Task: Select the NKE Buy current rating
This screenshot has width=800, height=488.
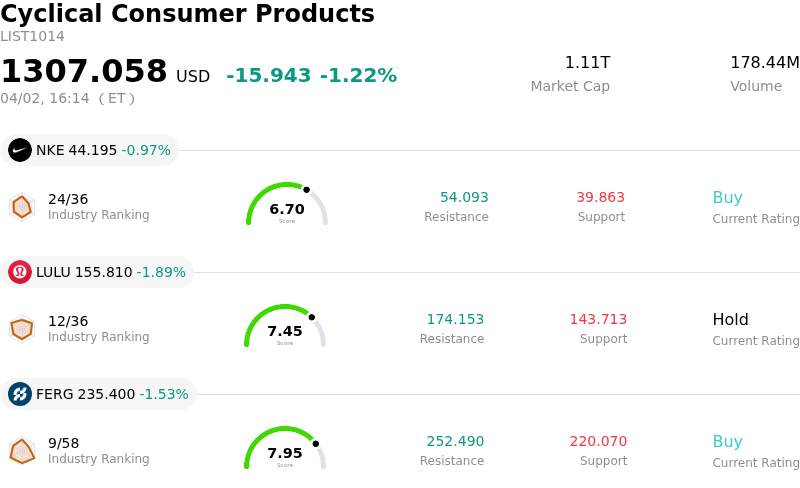Action: [727, 197]
